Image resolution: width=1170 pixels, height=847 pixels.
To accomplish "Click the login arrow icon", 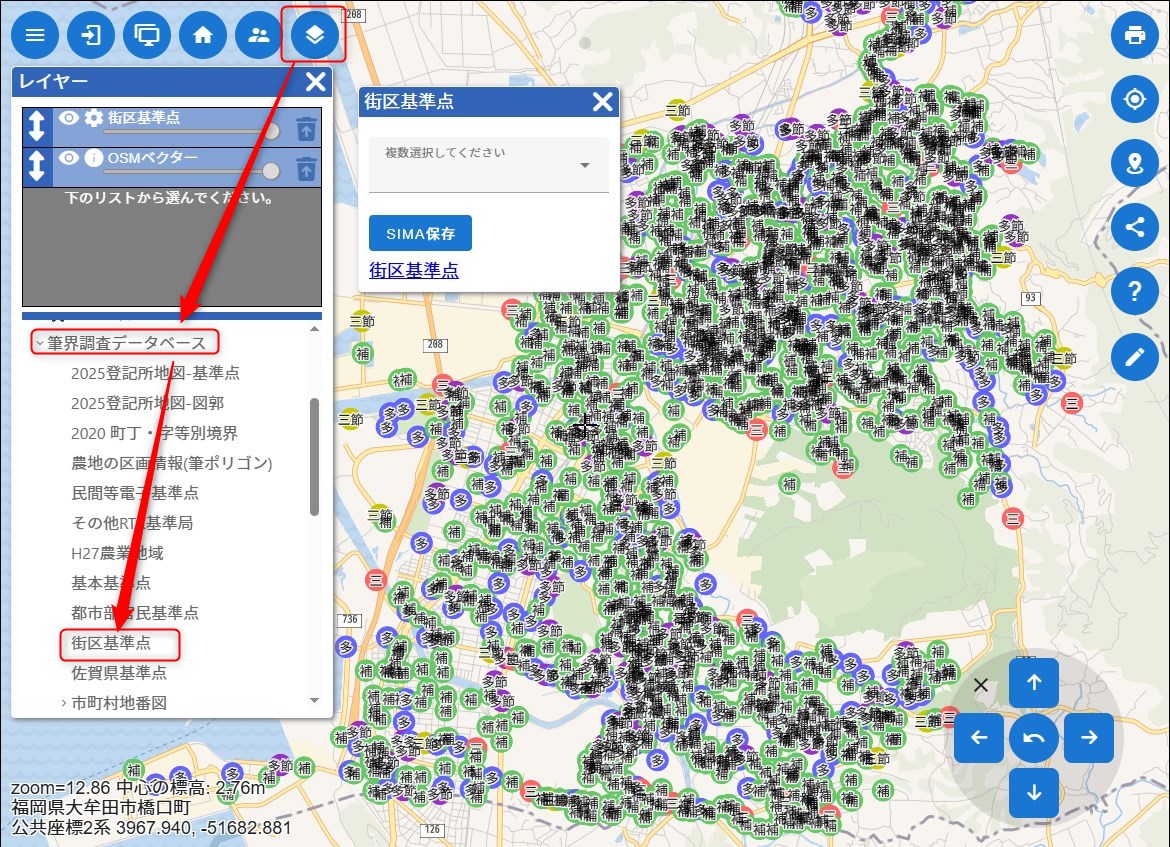I will click(91, 36).
